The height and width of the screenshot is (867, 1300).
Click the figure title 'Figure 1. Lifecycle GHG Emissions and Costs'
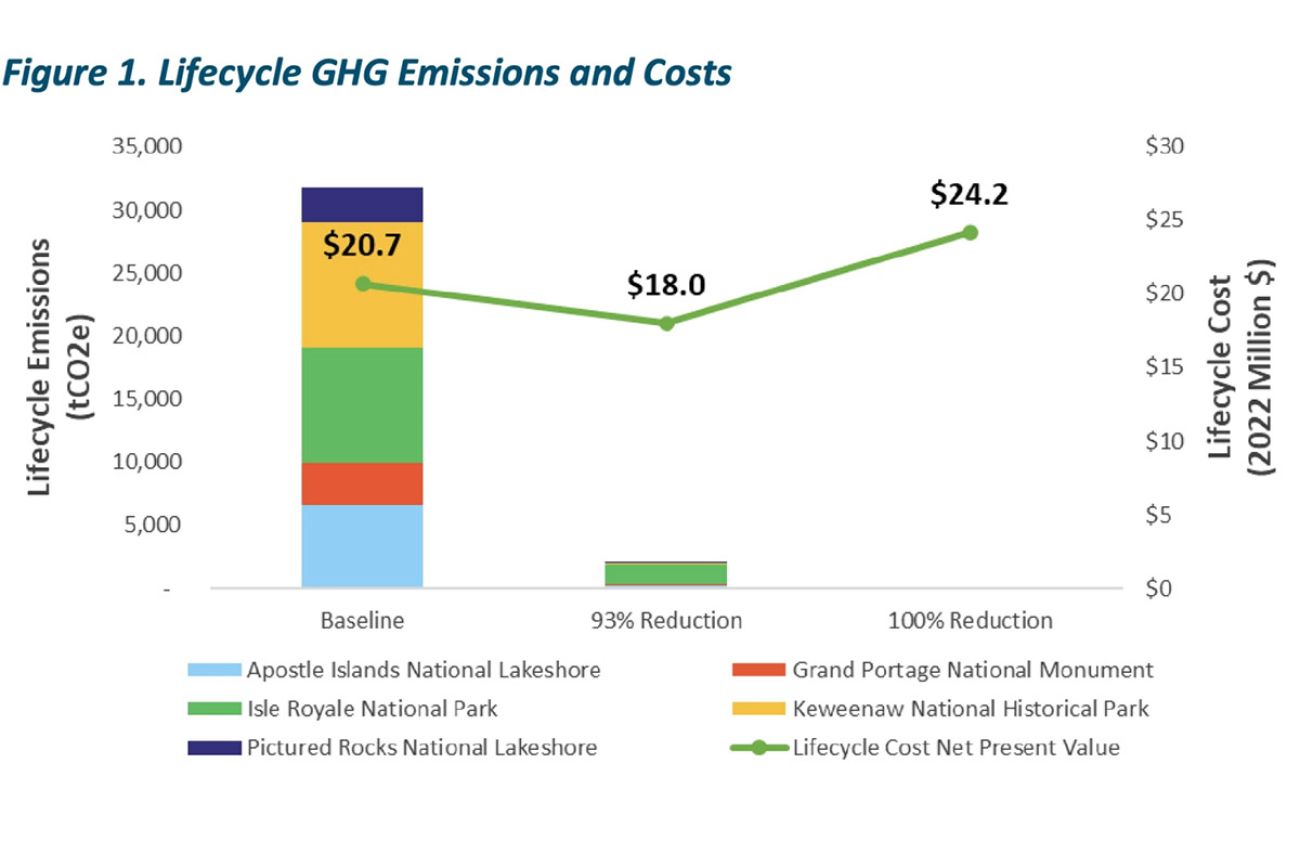pyautogui.click(x=366, y=73)
